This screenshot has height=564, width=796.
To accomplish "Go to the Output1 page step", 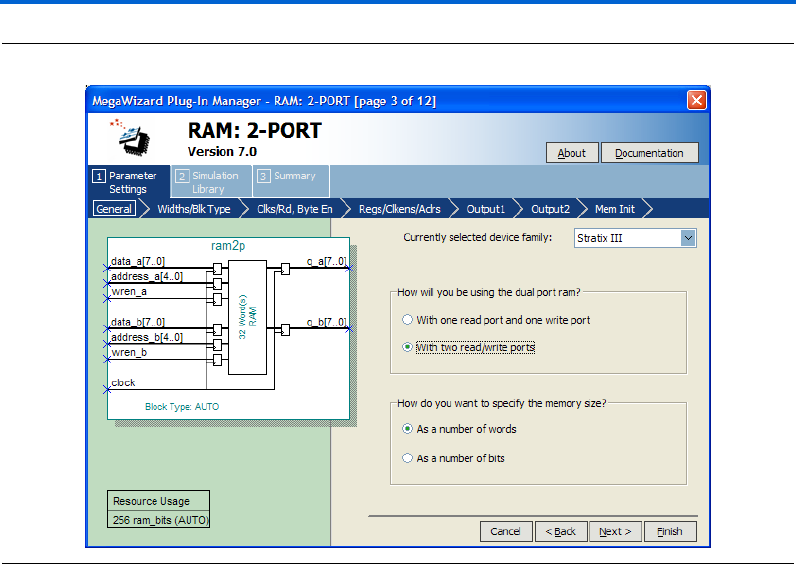I will point(485,209).
